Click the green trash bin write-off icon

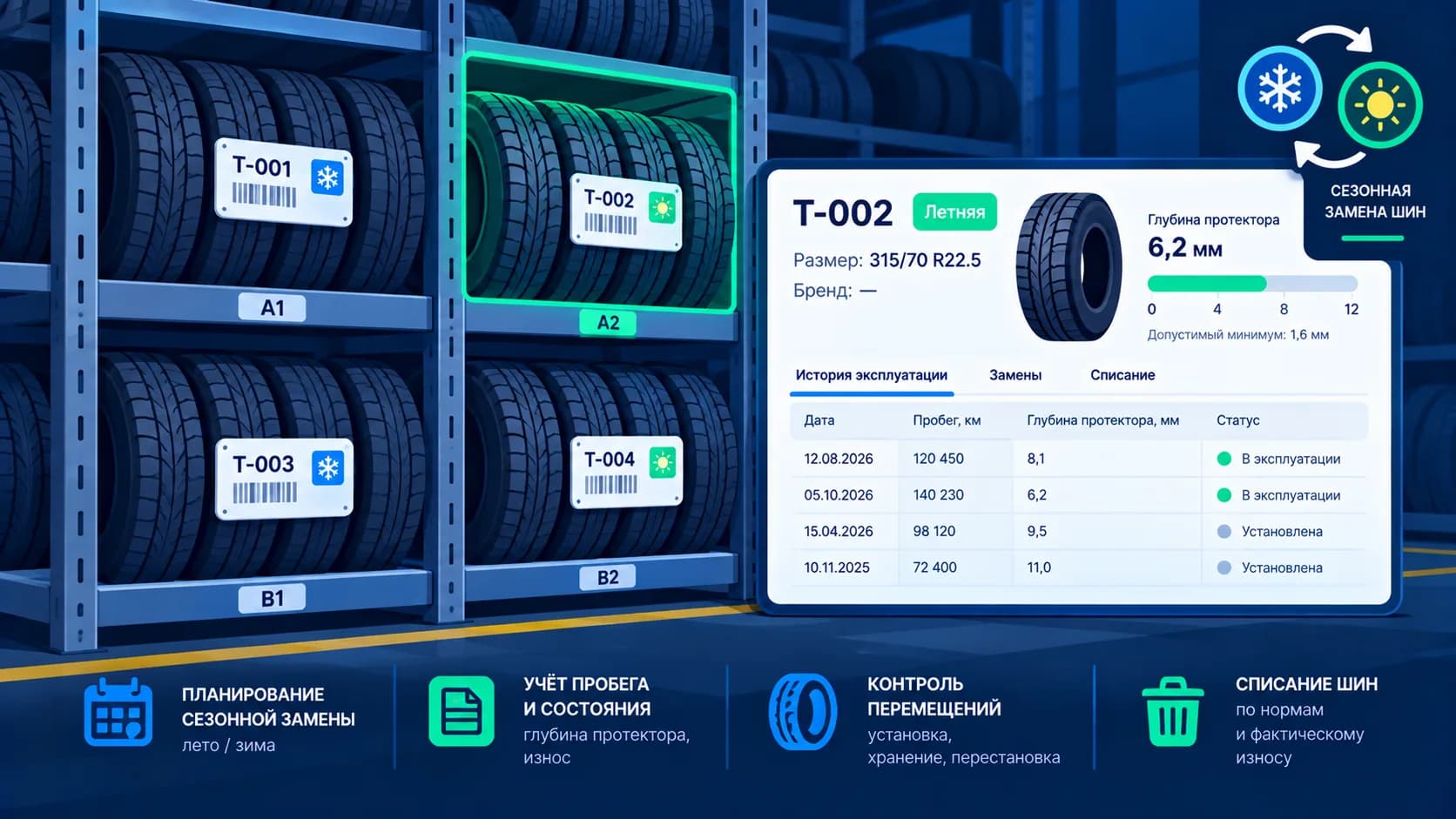point(1172,712)
